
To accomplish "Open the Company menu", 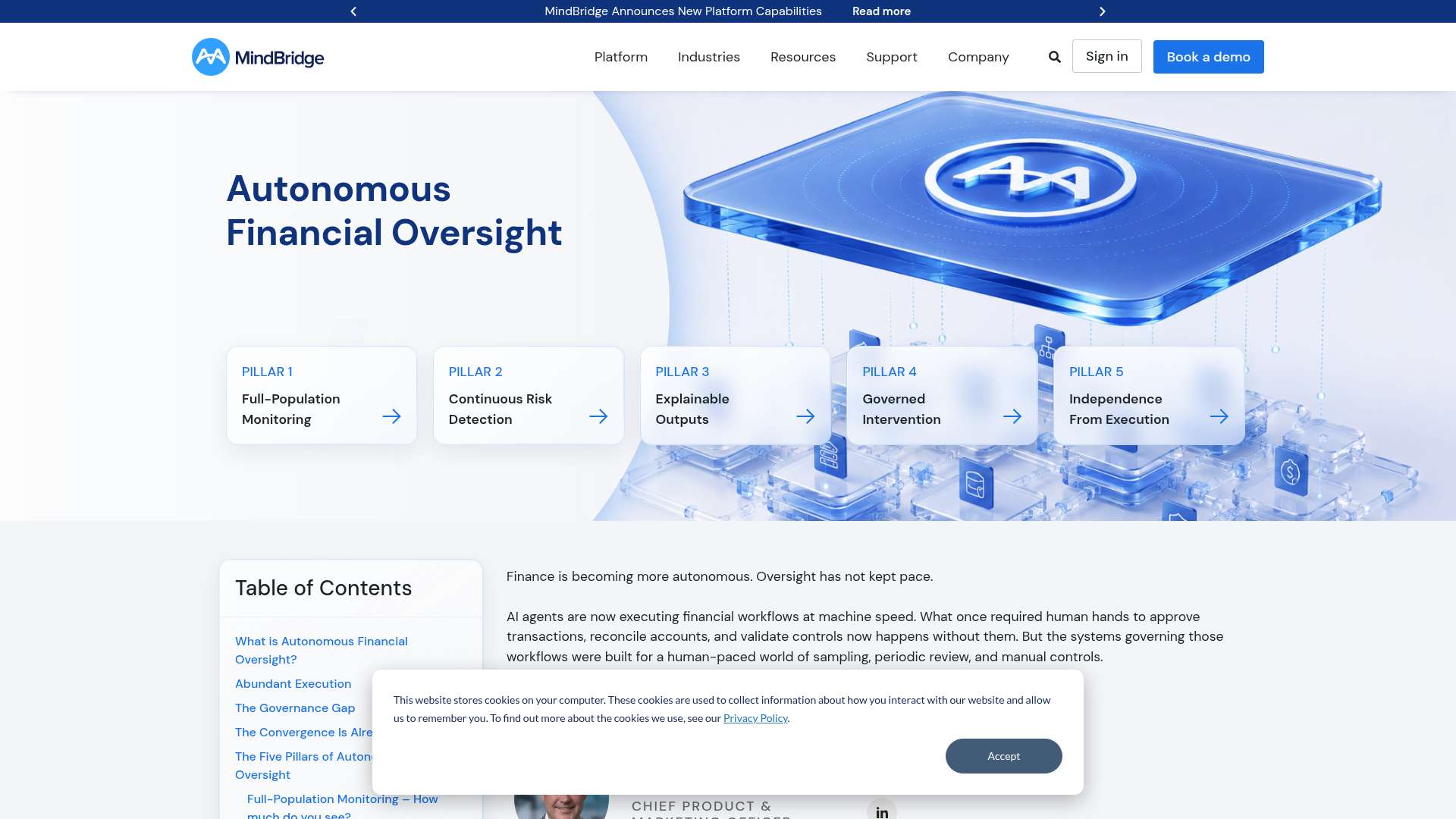I will pos(978,57).
